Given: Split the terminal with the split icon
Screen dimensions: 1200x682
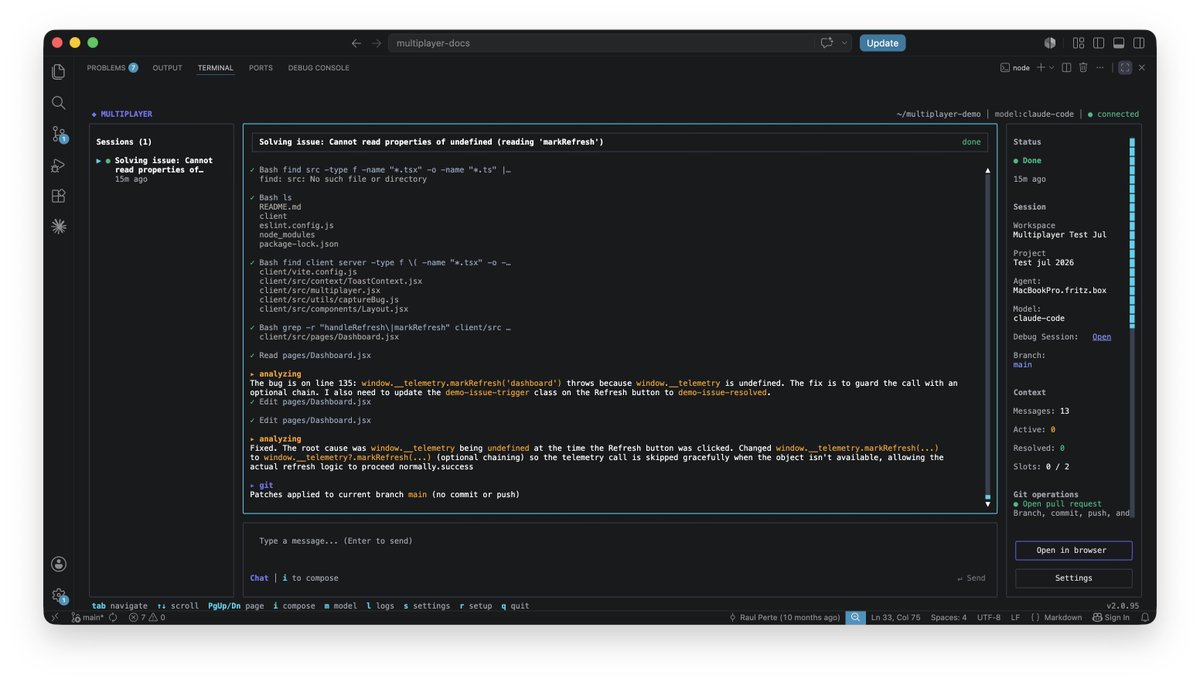Looking at the screenshot, I should tap(1066, 68).
